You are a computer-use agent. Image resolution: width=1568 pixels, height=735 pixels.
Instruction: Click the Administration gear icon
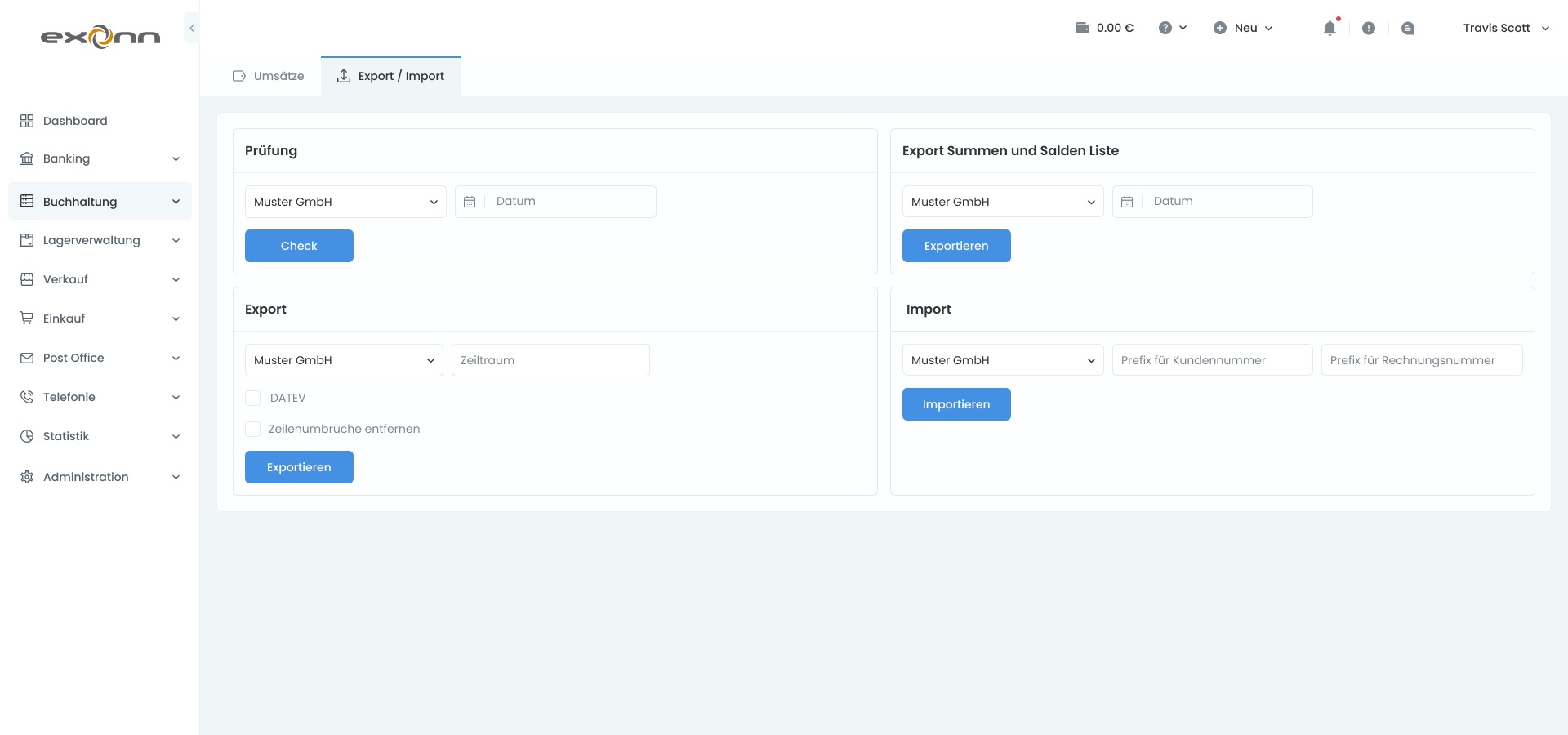(x=27, y=477)
